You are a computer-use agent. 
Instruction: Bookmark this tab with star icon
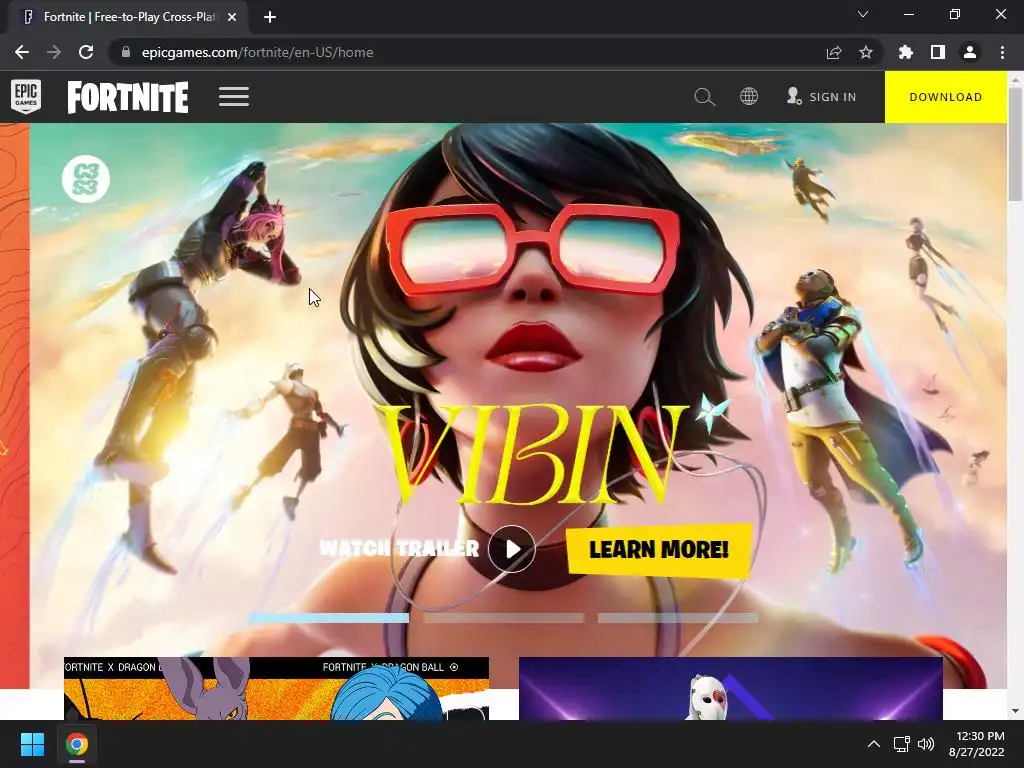[866, 52]
